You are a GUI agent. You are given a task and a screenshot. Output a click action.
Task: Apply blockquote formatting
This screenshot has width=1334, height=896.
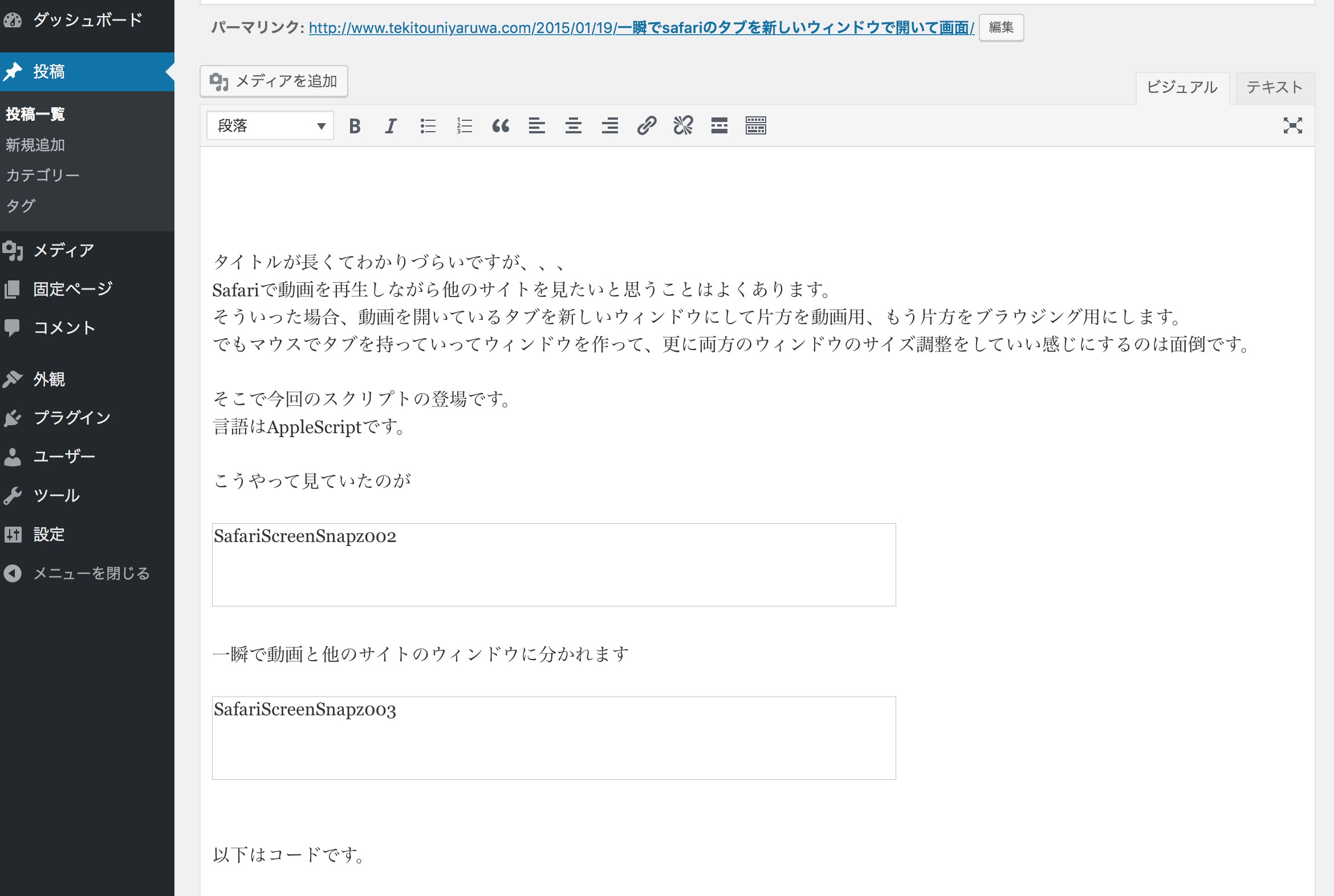tap(501, 126)
